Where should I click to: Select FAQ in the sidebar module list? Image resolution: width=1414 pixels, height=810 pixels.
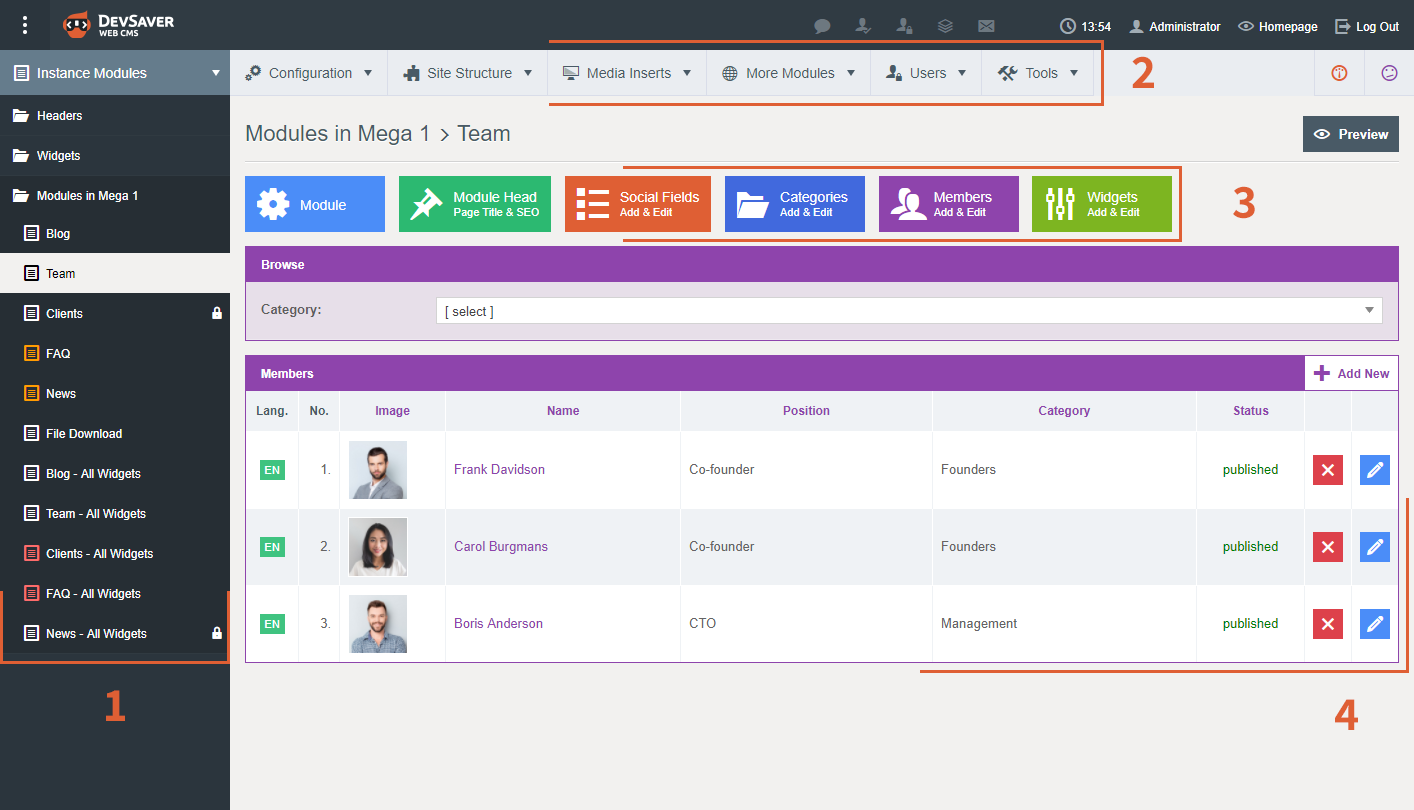(58, 354)
